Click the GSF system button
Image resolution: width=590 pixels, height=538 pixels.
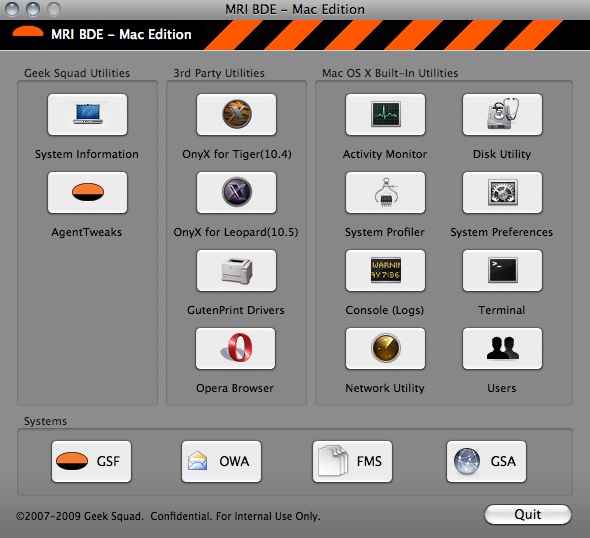(91, 461)
